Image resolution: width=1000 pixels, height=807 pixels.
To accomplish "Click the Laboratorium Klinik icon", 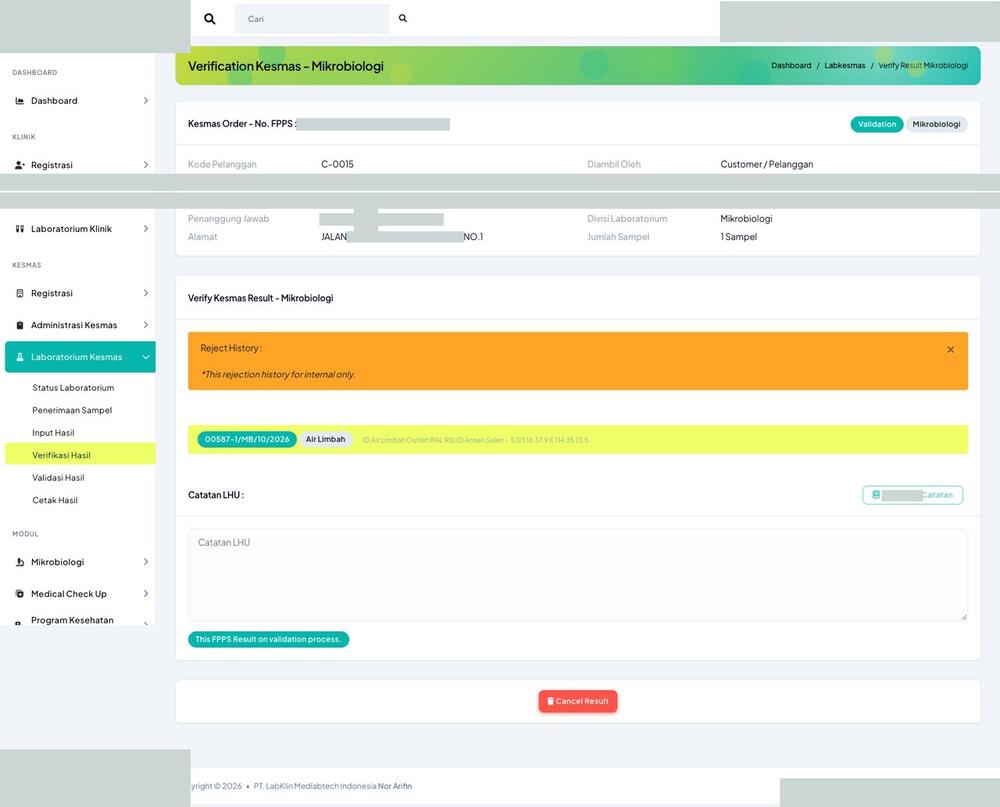I will point(20,229).
